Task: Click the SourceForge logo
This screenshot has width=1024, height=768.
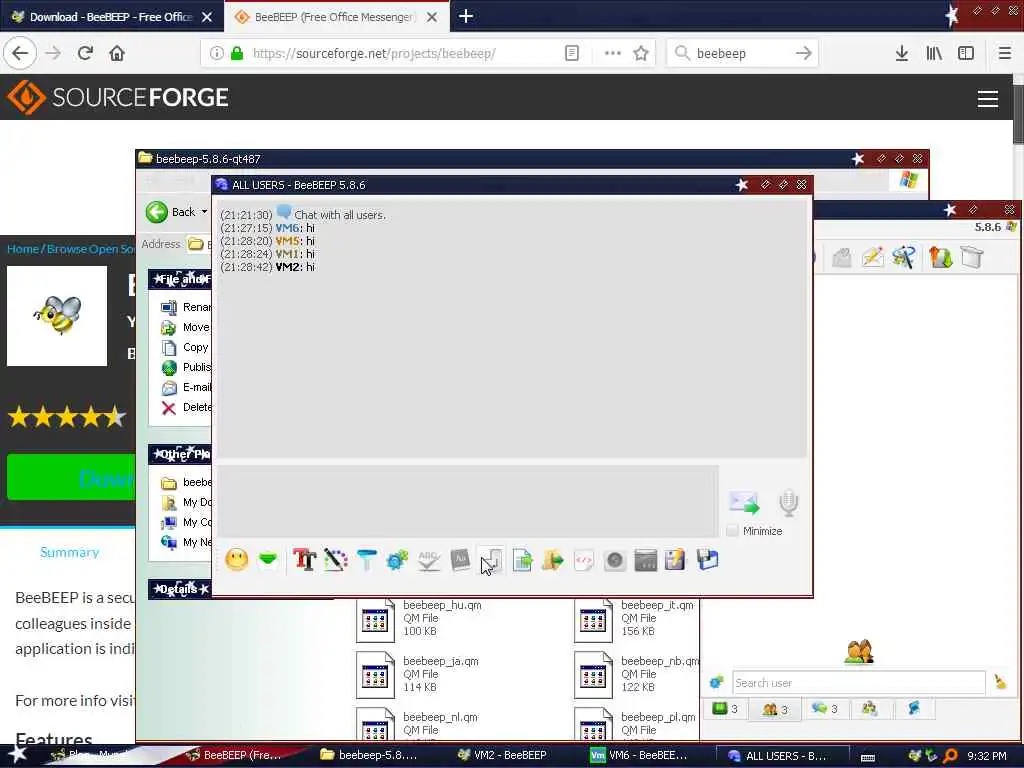Action: [x=118, y=97]
